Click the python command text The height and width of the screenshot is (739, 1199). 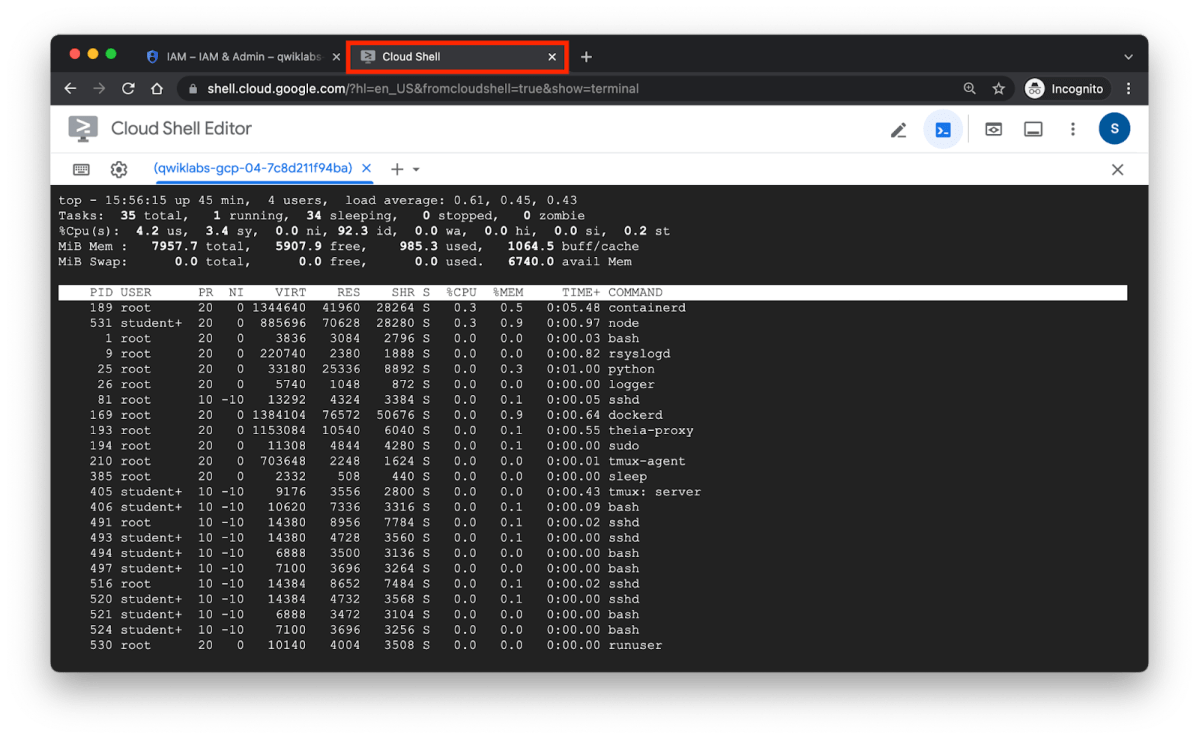point(631,369)
